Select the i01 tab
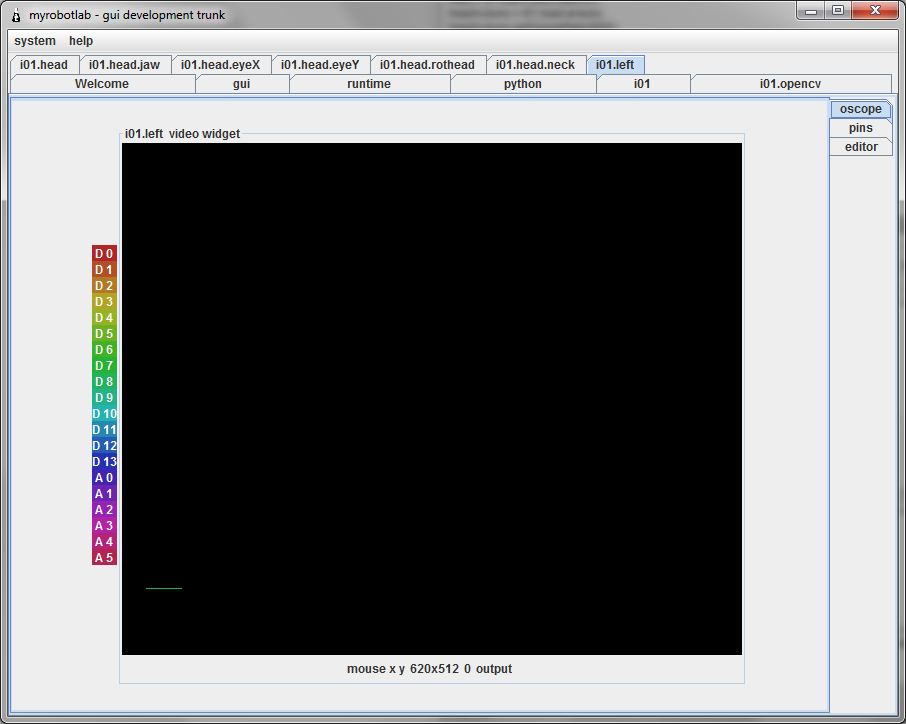The image size is (906, 724). pyautogui.click(x=642, y=84)
